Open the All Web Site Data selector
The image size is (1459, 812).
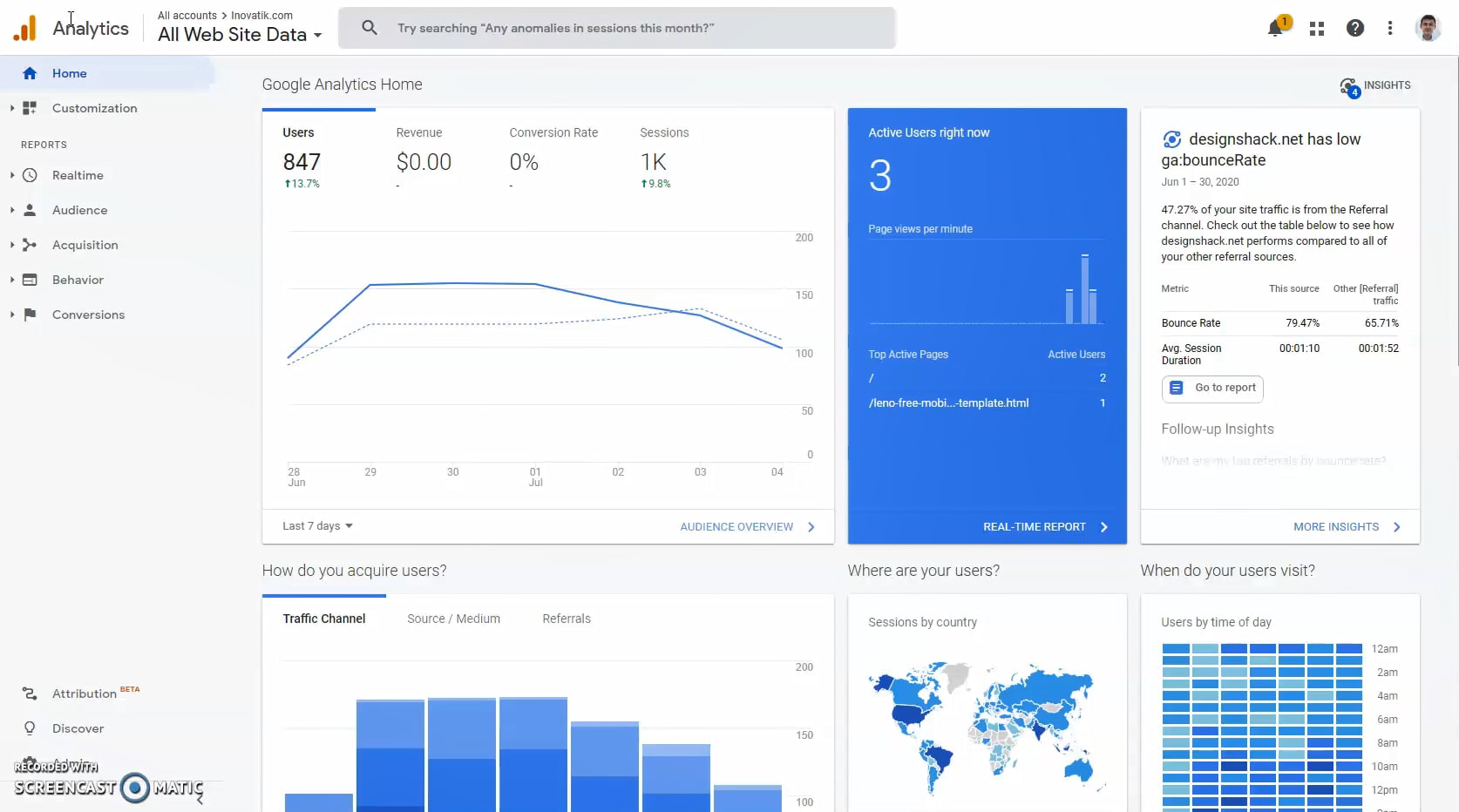[240, 35]
